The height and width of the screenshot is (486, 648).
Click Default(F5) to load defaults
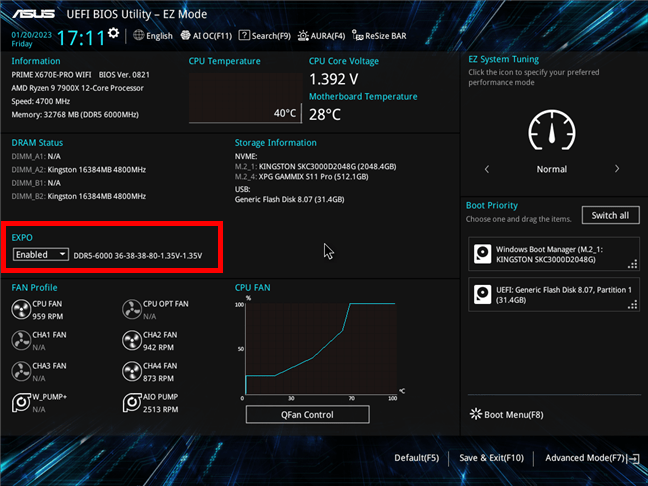pos(417,458)
